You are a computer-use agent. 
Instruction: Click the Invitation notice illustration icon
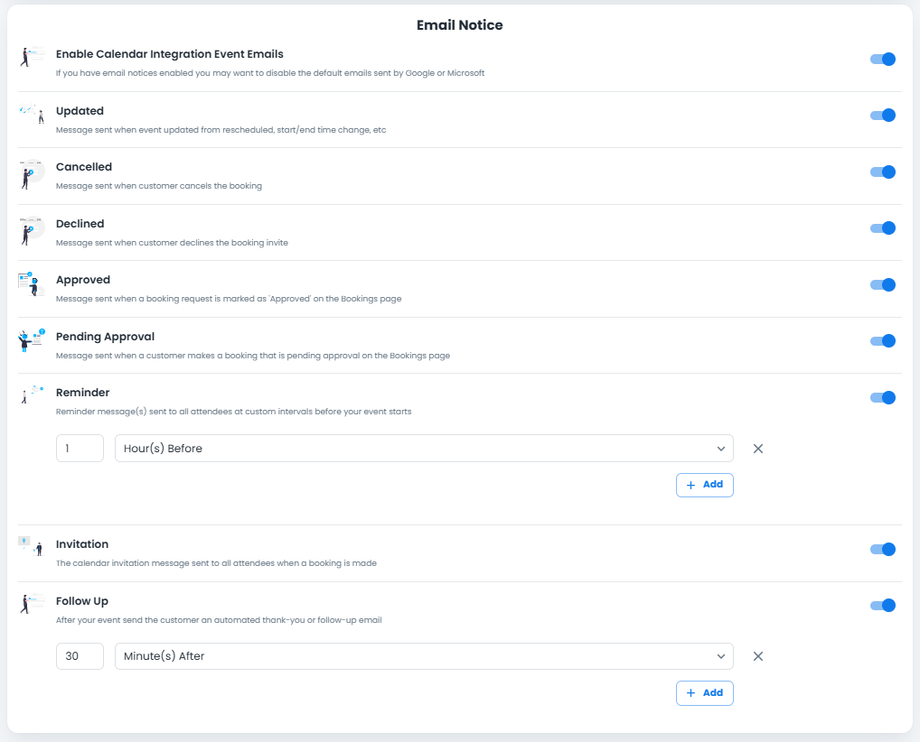(x=32, y=546)
